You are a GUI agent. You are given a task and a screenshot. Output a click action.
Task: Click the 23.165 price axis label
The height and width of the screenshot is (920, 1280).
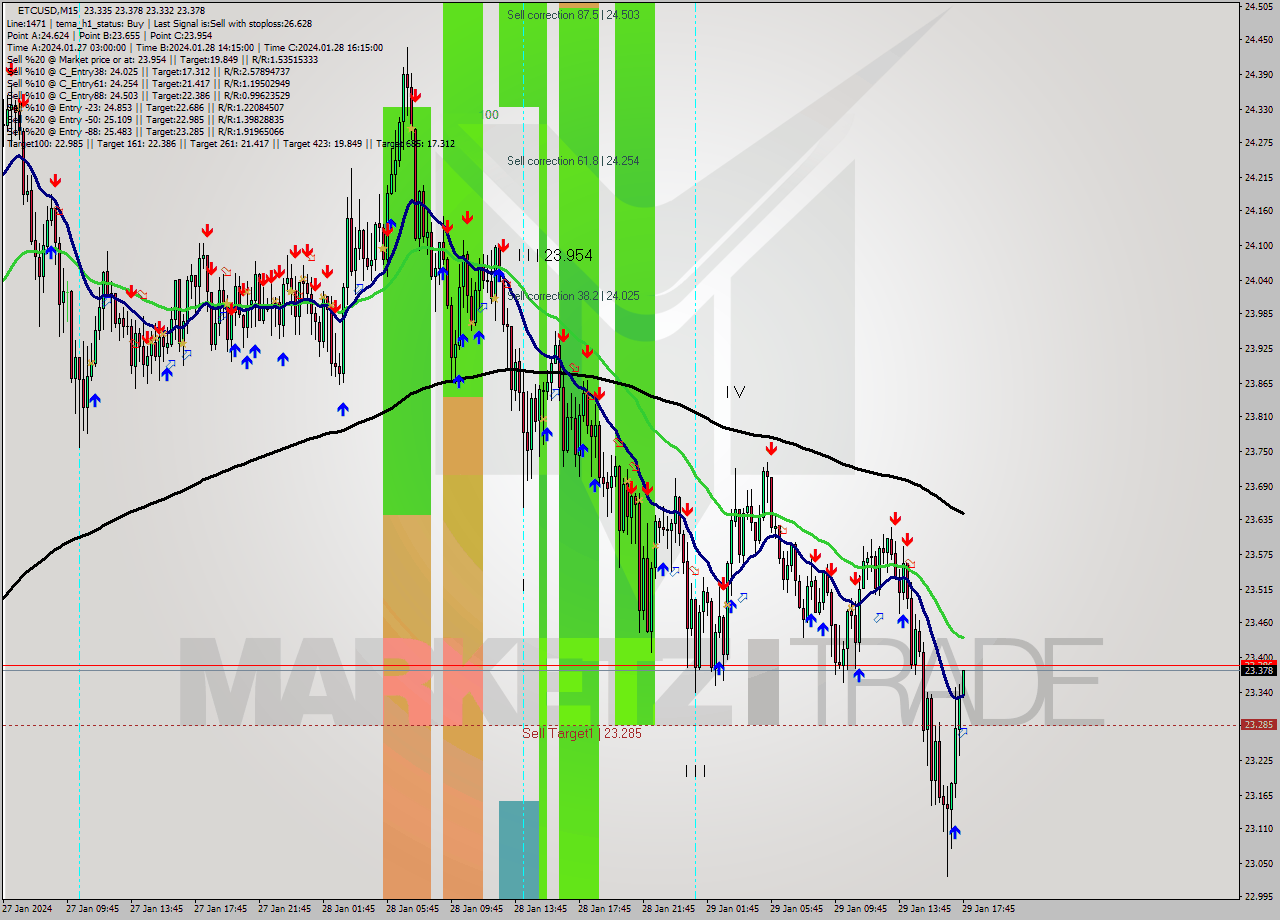[1258, 795]
